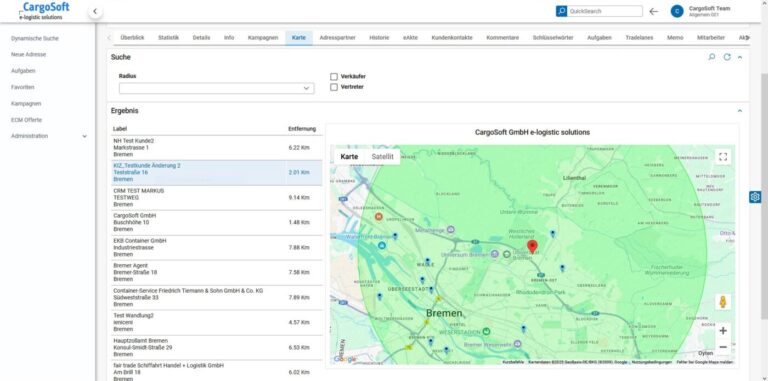The width and height of the screenshot is (768, 381).
Task: Select the Test Wandlung2 row
Action: click(217, 322)
